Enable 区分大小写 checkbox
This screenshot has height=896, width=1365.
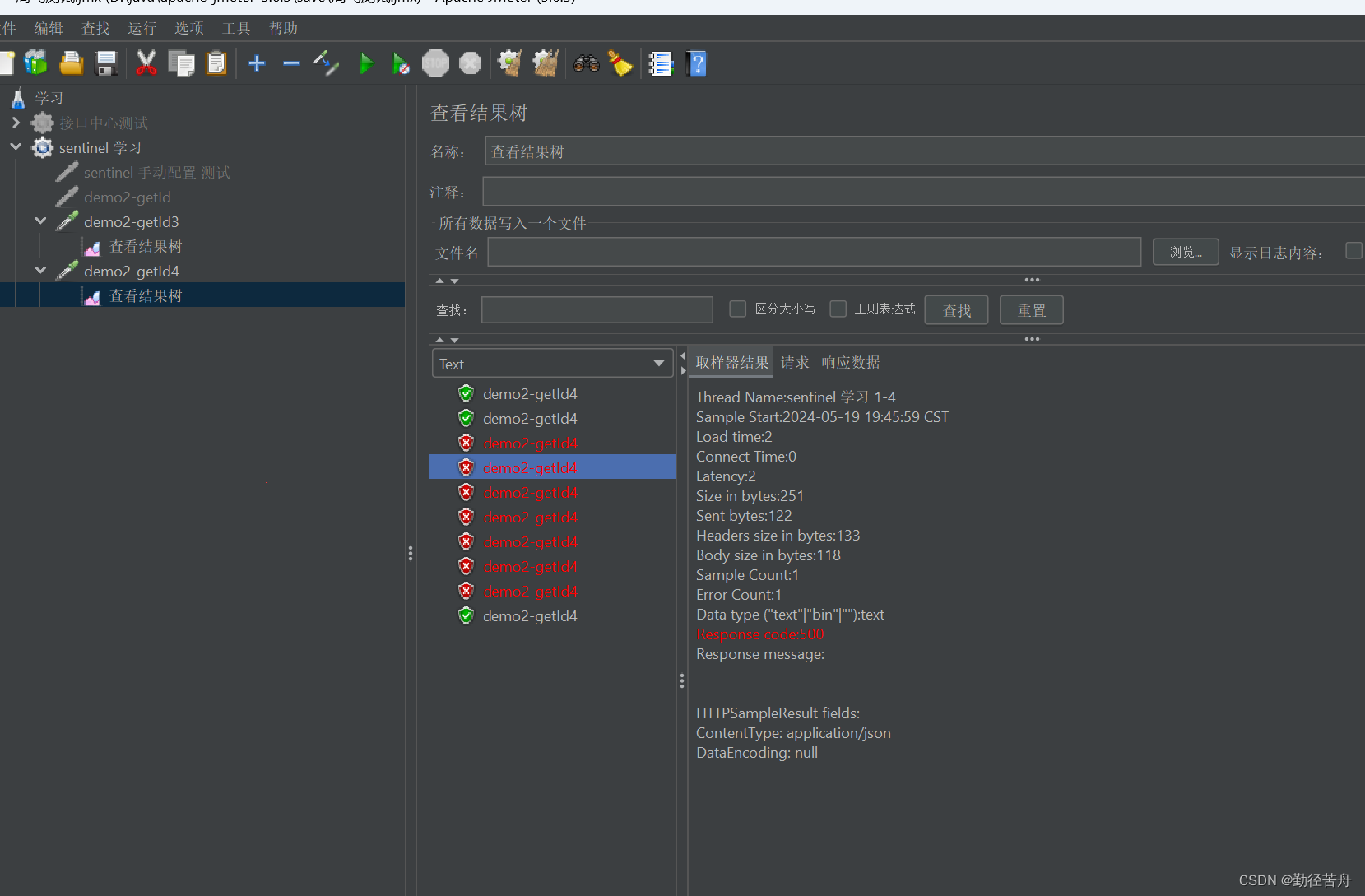click(x=738, y=309)
